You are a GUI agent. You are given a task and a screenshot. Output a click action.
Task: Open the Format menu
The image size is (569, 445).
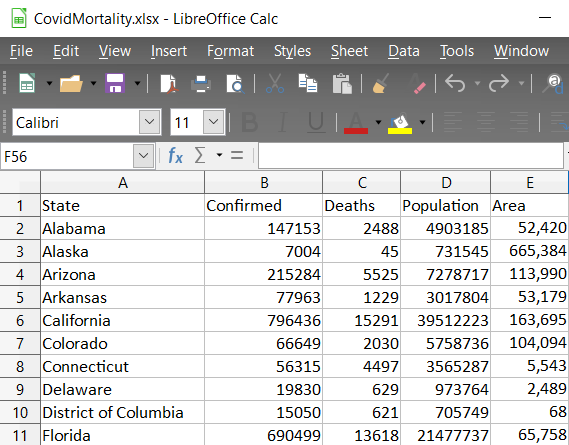[230, 51]
